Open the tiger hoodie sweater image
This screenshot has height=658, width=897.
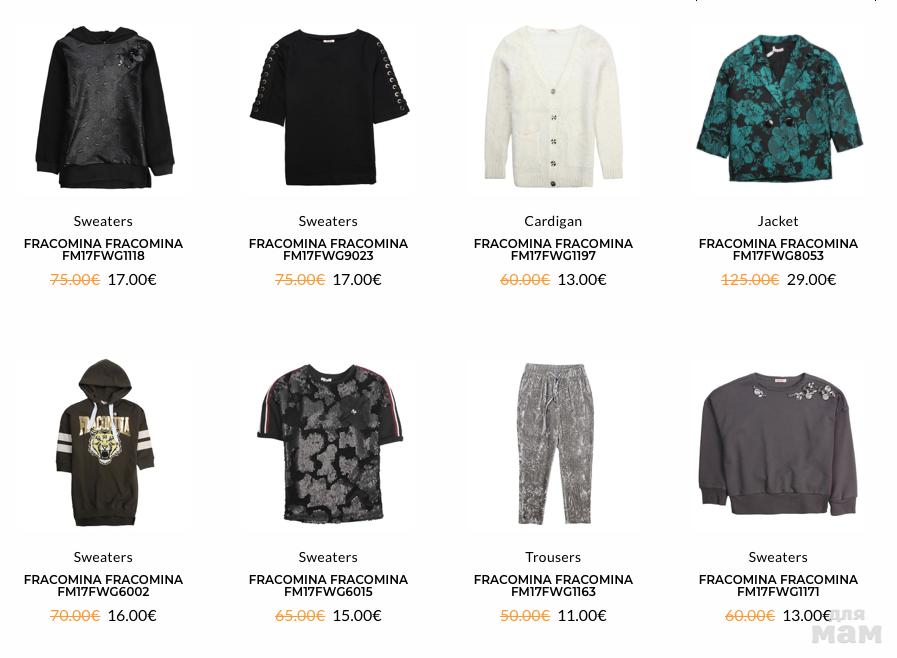pyautogui.click(x=104, y=442)
